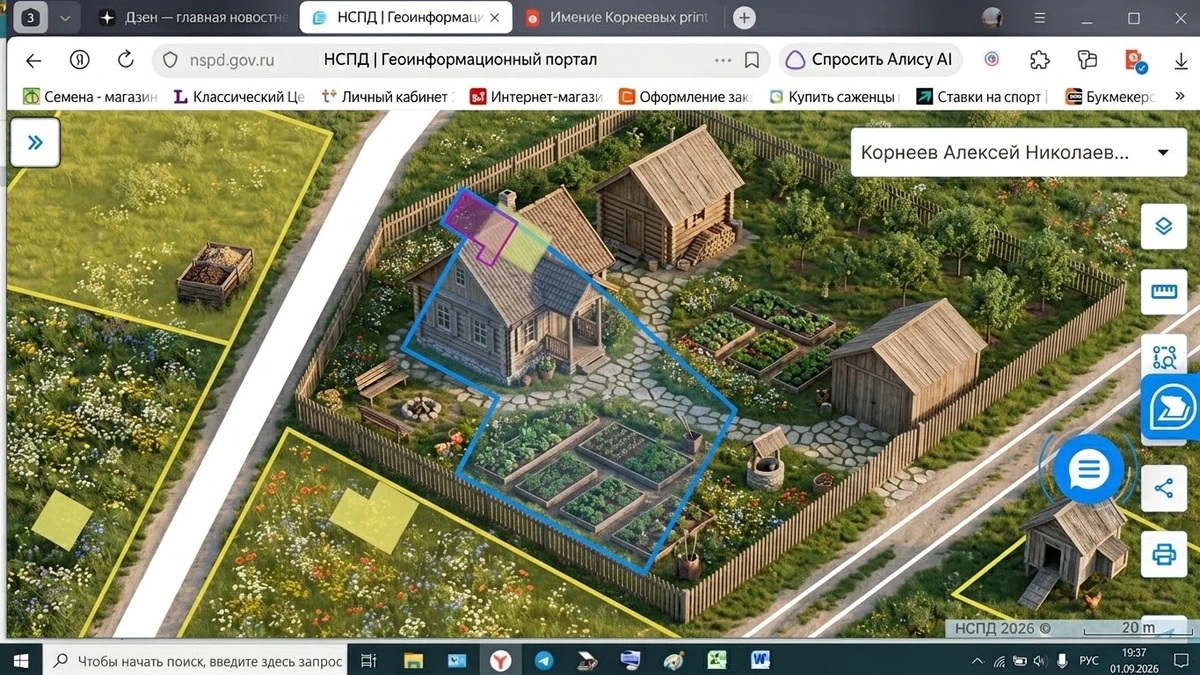Open the Windows Start menu
Screen dimensions: 1200x675
pos(22,660)
